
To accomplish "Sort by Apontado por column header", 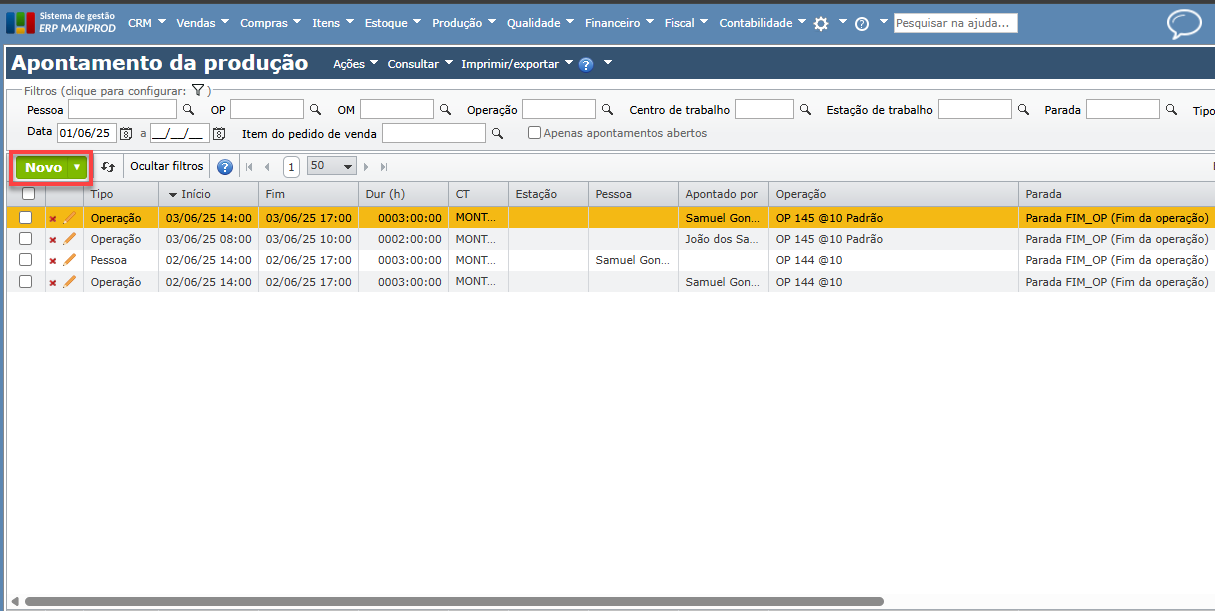I will pos(723,194).
